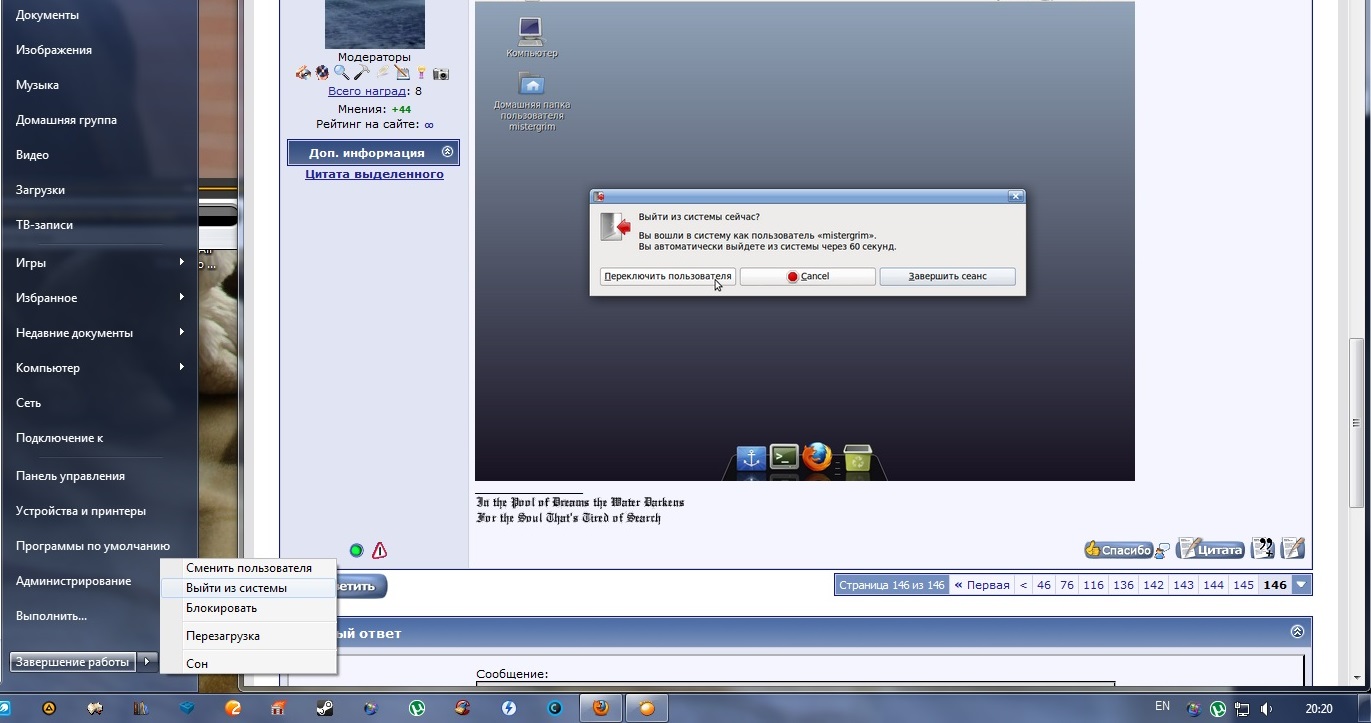Open Программы по умолчанию in Start menu
This screenshot has width=1371, height=723.
93,546
